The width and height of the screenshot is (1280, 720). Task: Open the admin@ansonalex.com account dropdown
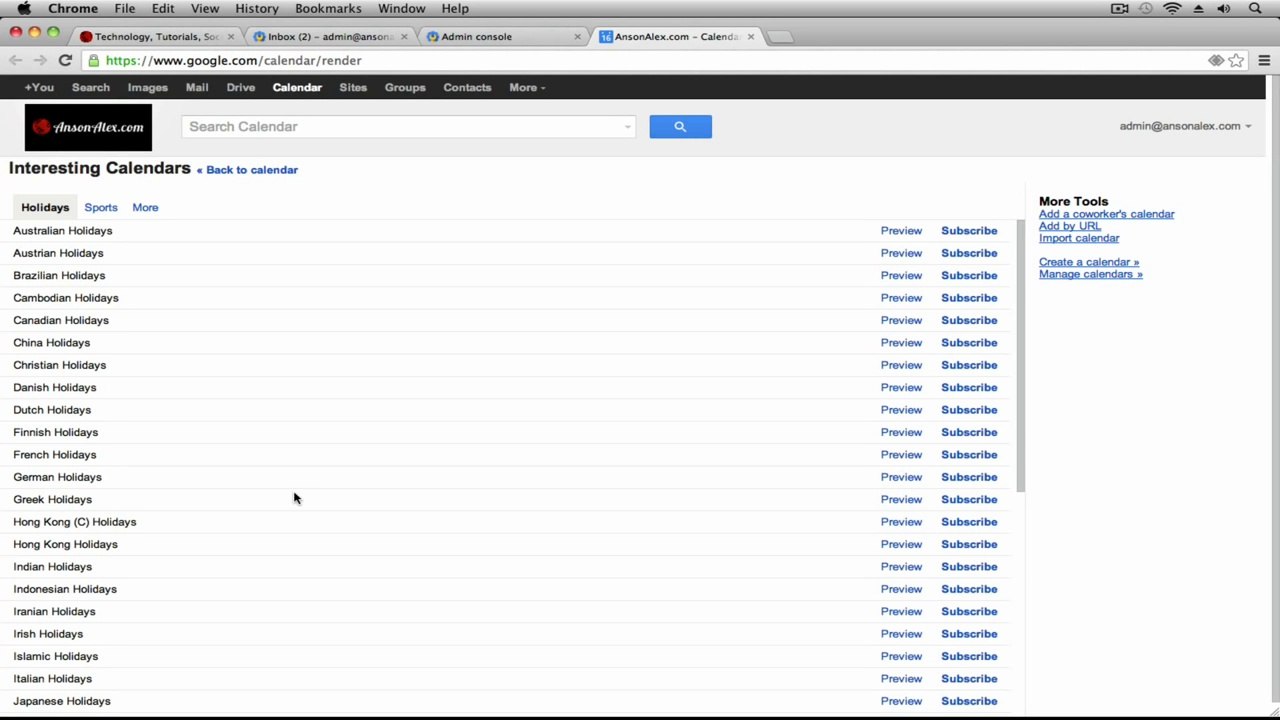click(1185, 126)
